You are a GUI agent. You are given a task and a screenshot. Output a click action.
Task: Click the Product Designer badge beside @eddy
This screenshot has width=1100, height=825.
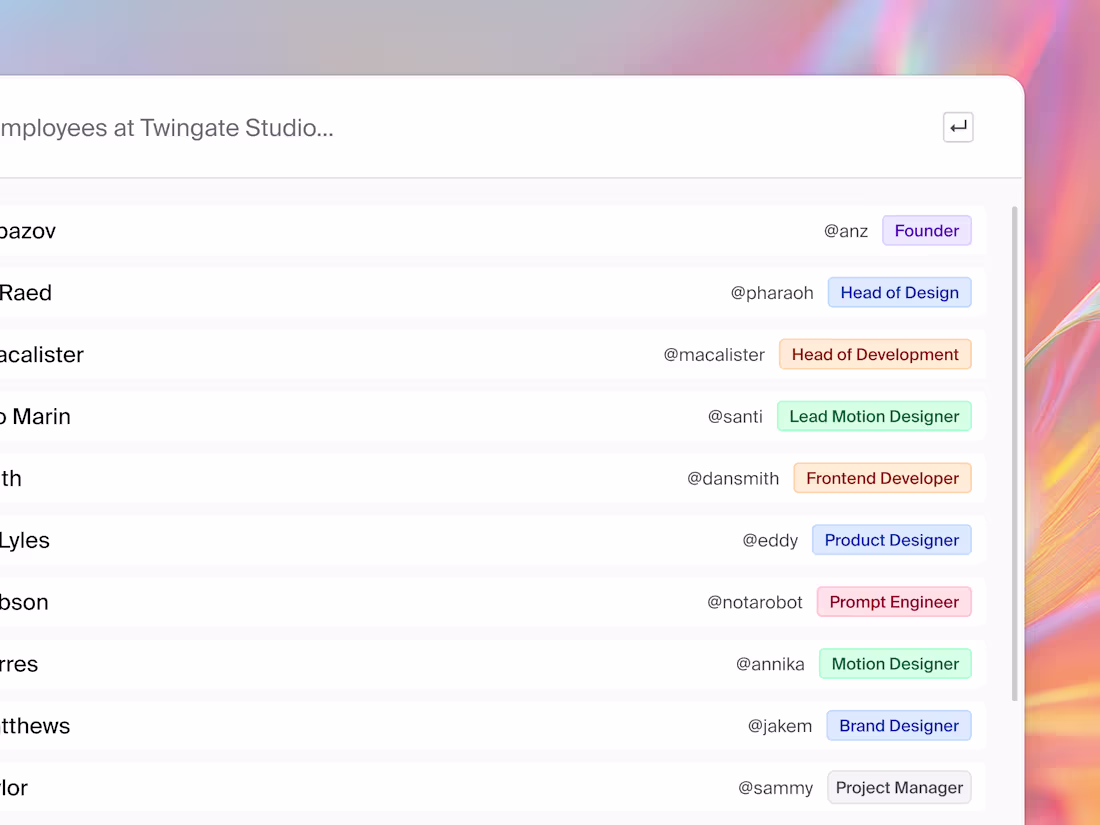click(891, 540)
